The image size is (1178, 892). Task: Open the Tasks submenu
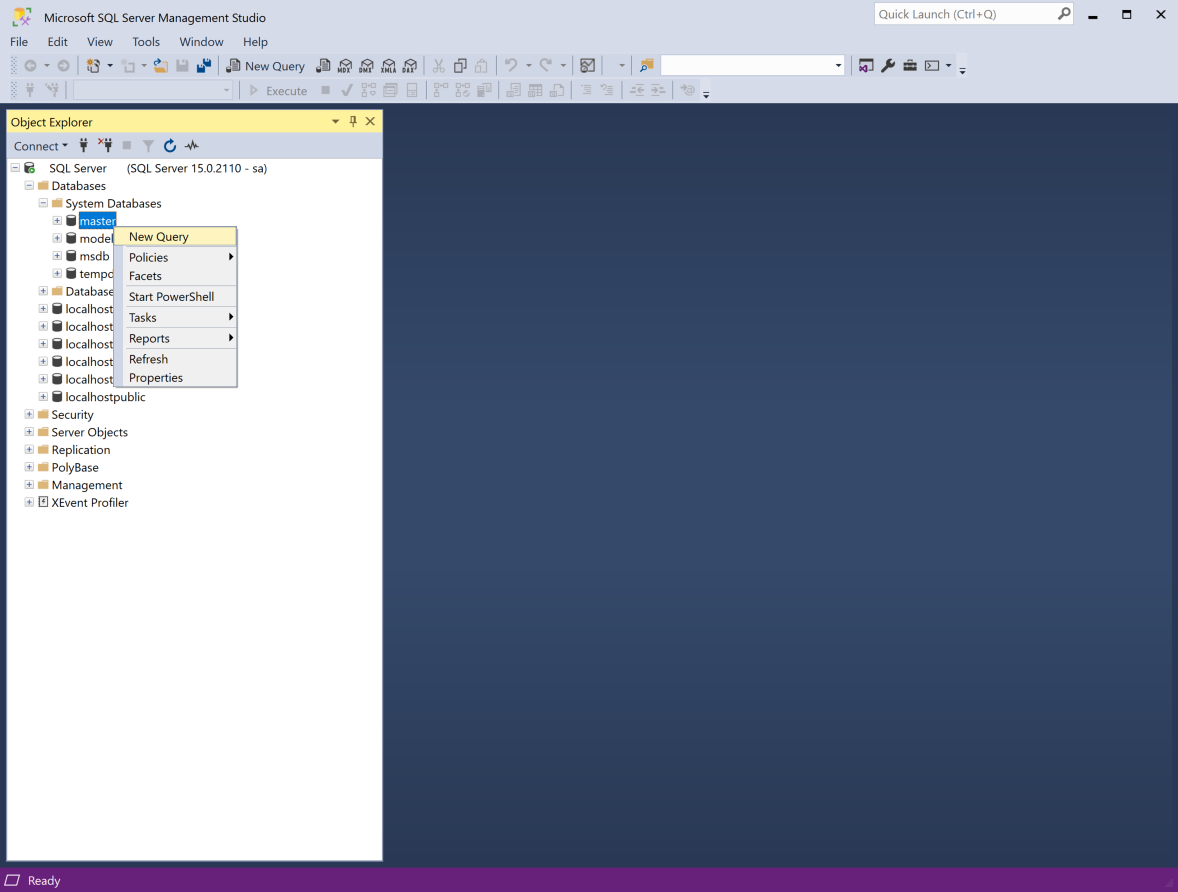tap(175, 318)
